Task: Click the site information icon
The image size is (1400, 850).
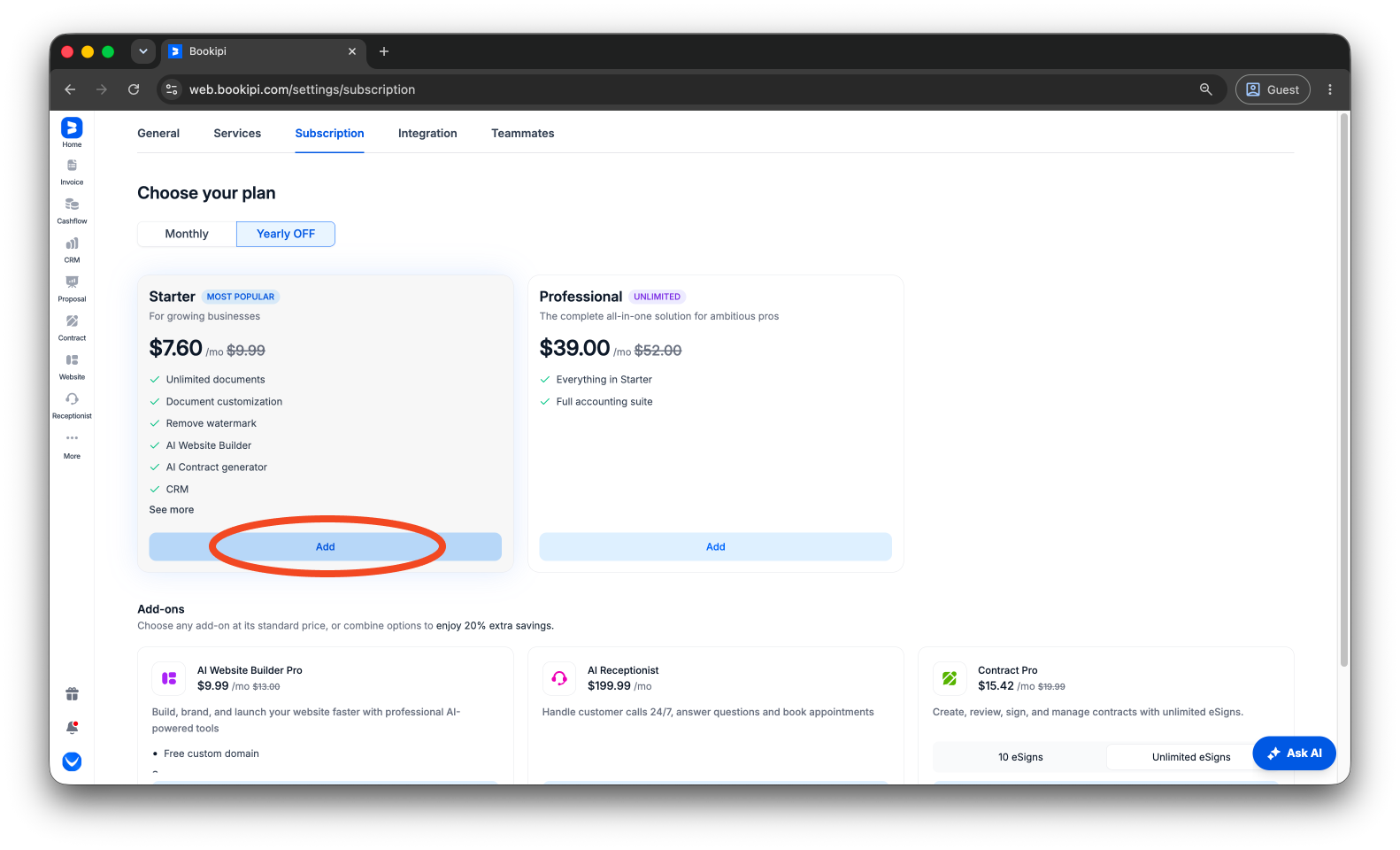Action: point(173,89)
